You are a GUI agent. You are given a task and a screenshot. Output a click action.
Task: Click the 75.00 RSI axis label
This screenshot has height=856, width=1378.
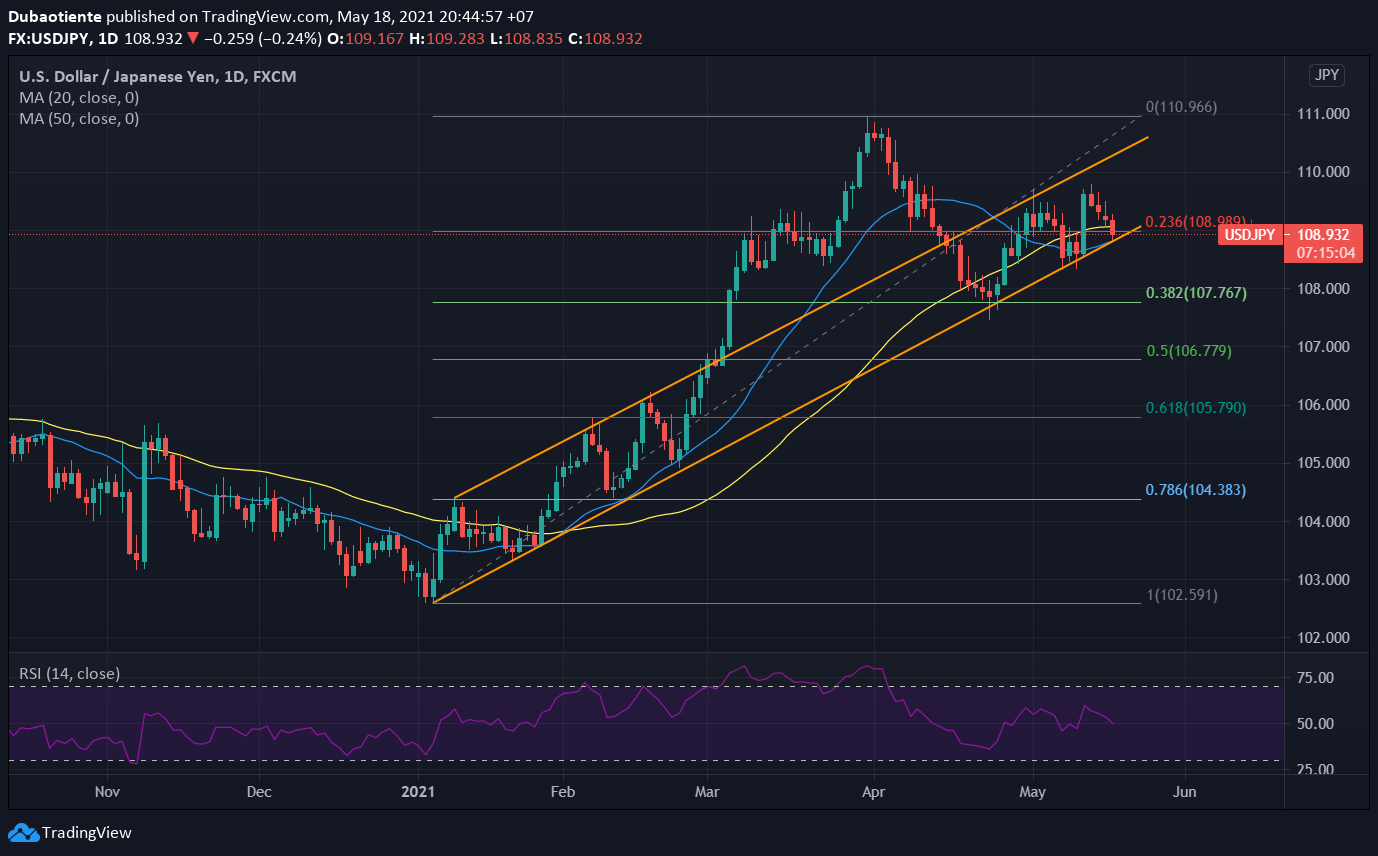tap(1316, 678)
